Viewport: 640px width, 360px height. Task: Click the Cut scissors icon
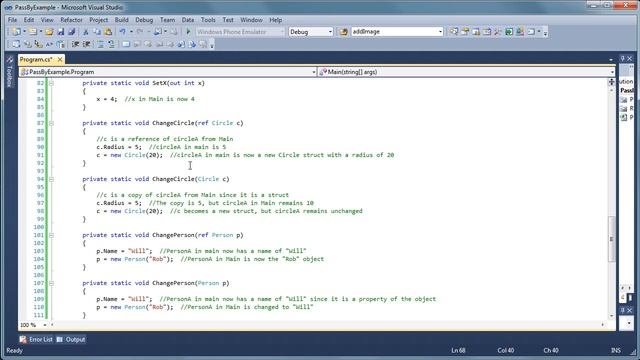pyautogui.click(x=86, y=32)
